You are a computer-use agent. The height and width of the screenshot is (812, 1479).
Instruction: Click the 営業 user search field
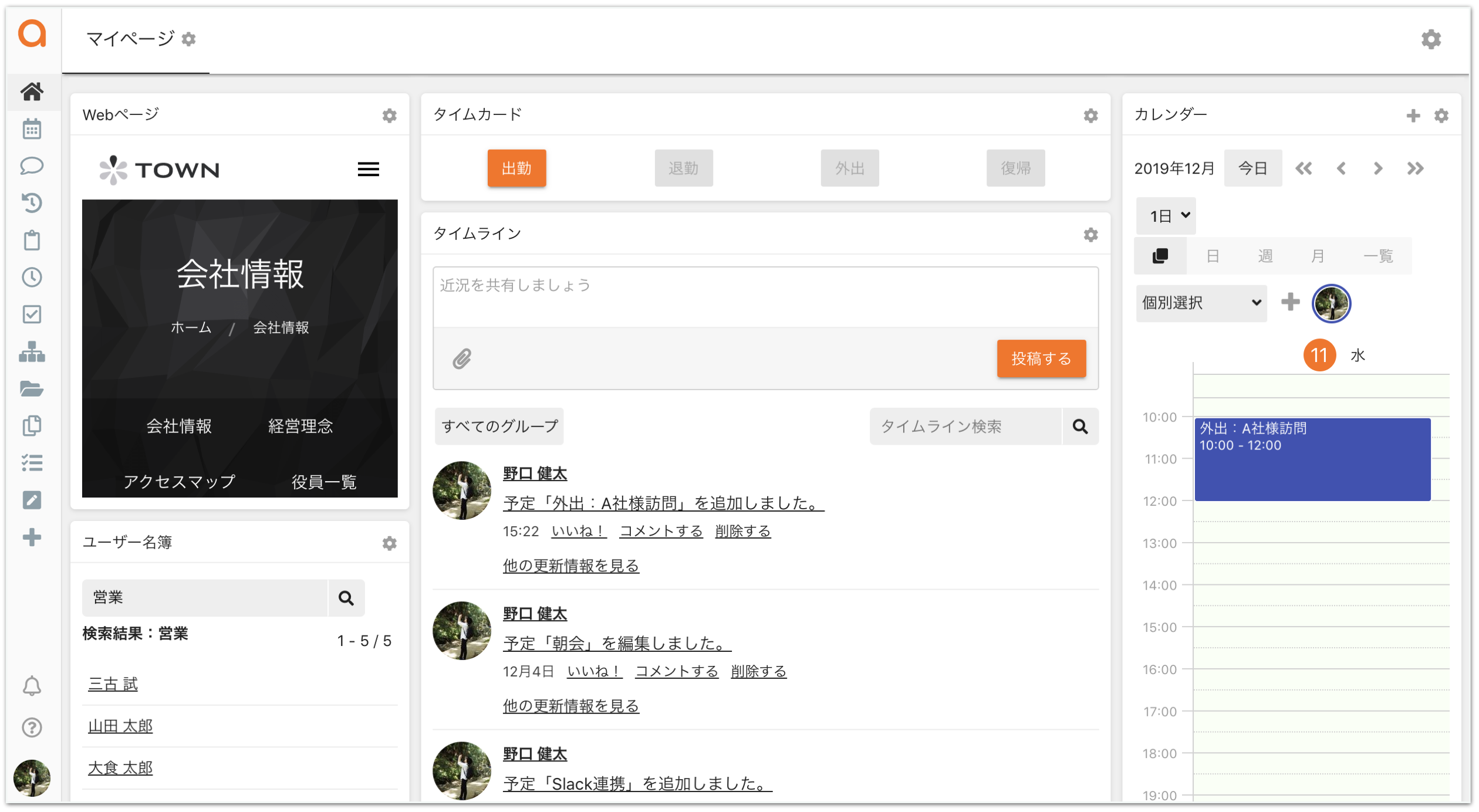click(x=205, y=598)
